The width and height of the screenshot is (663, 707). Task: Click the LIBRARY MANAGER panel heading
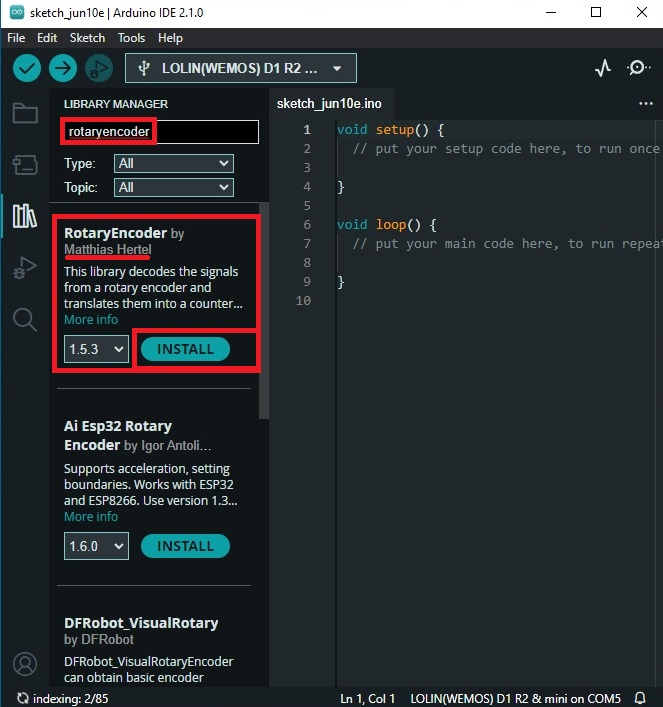click(x=116, y=104)
